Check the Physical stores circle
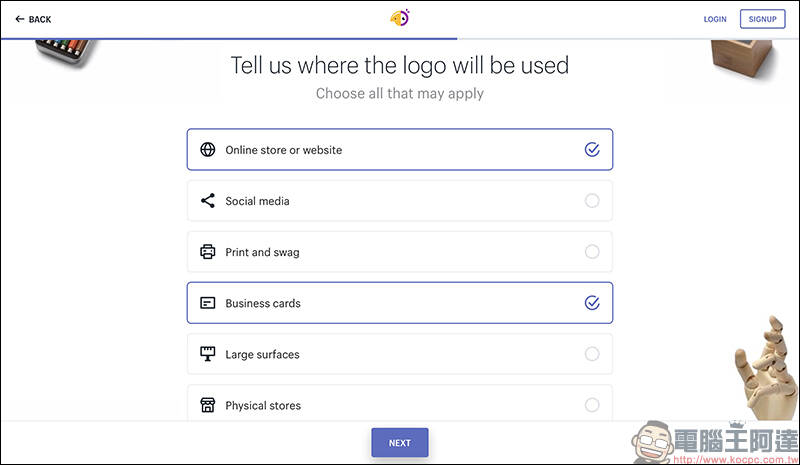800x465 pixels. click(x=592, y=405)
